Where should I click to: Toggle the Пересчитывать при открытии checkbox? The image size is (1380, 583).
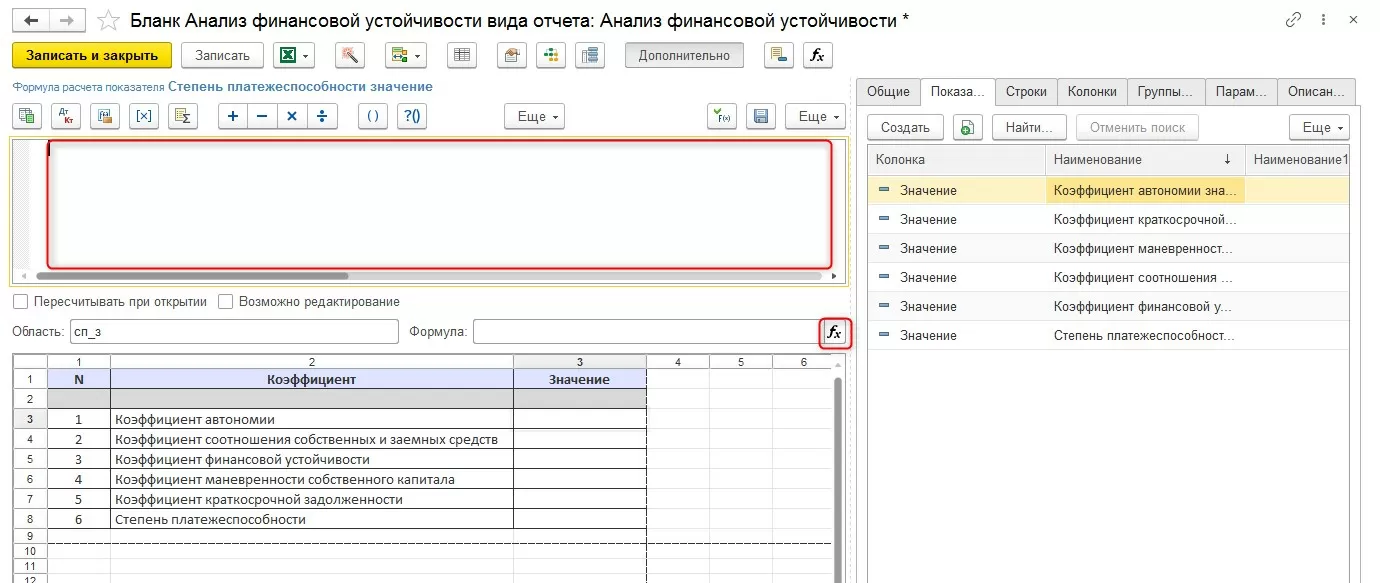pyautogui.click(x=20, y=301)
